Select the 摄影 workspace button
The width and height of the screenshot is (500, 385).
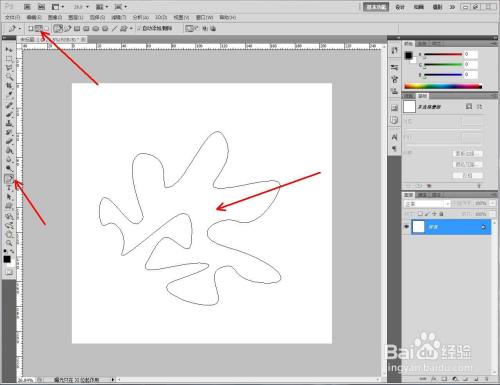tap(437, 7)
